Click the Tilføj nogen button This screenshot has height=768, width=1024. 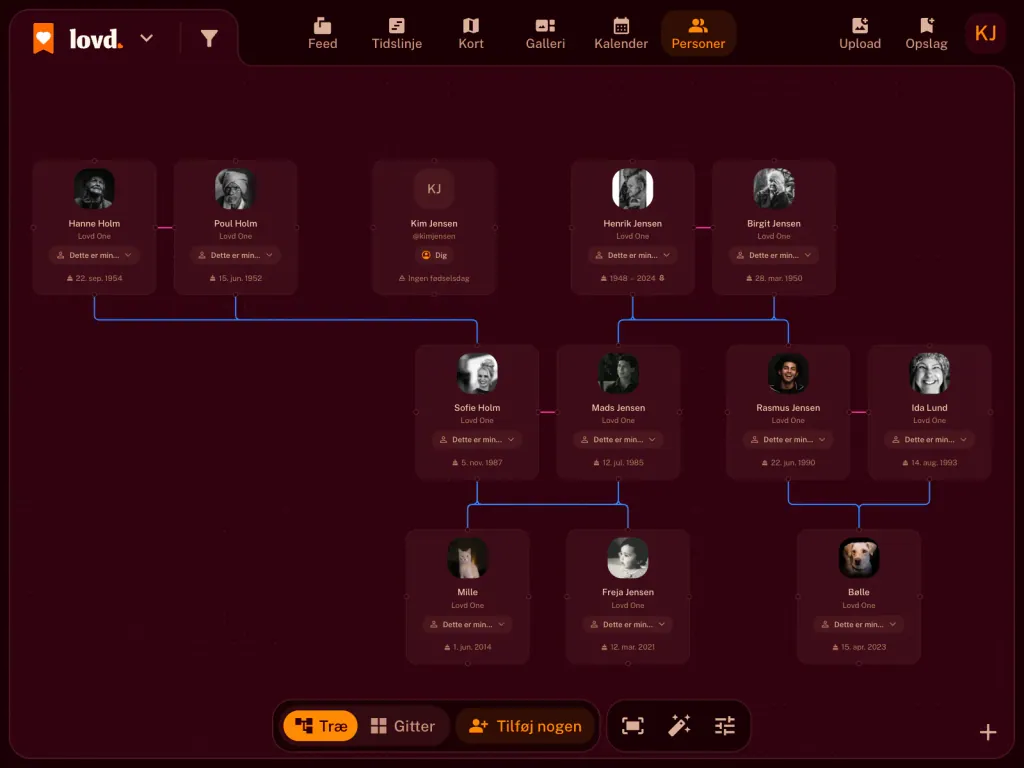(525, 726)
